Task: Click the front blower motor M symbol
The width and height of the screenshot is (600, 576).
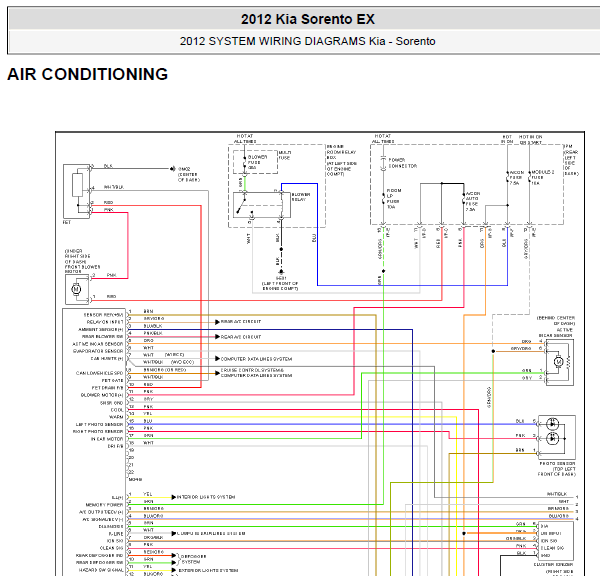Action: tap(77, 289)
